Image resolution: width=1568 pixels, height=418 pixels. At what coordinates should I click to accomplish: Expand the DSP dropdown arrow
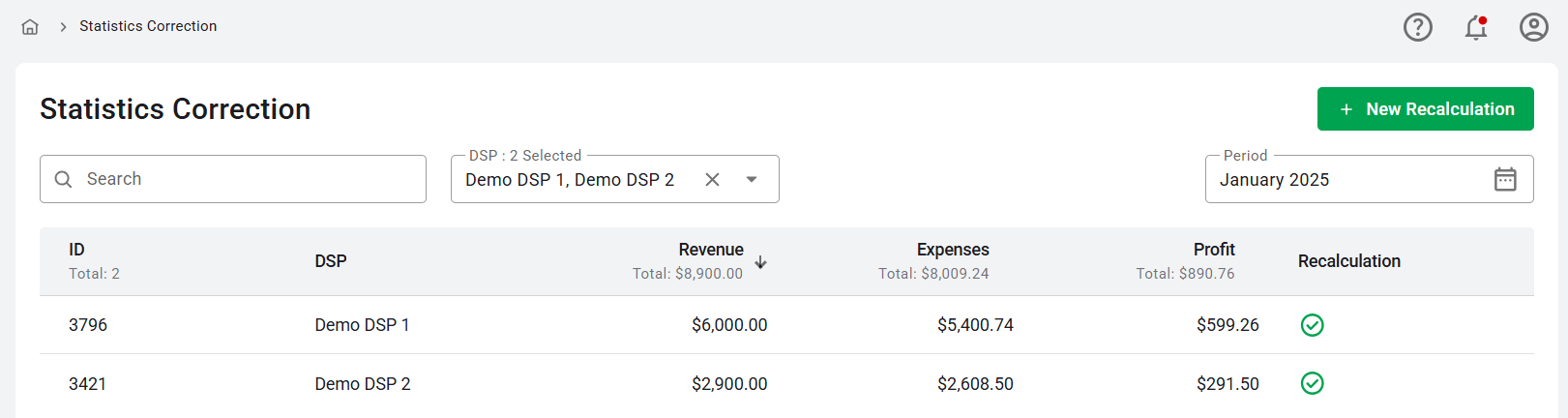(x=752, y=179)
